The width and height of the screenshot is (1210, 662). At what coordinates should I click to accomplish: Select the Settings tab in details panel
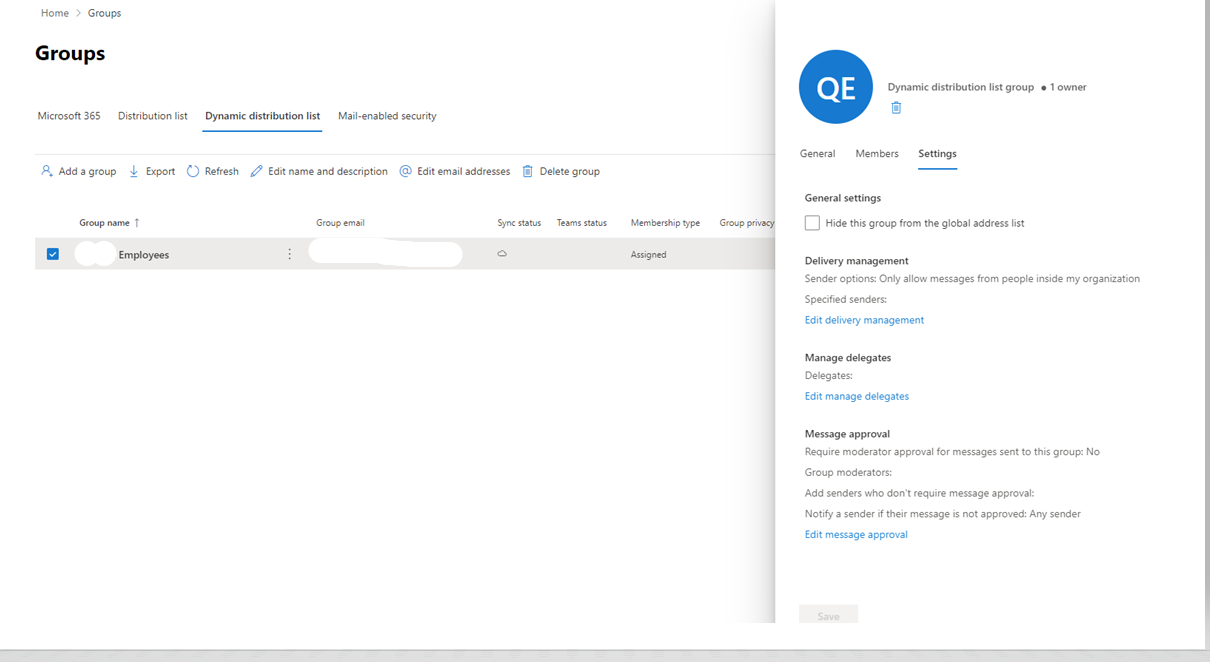(937, 154)
